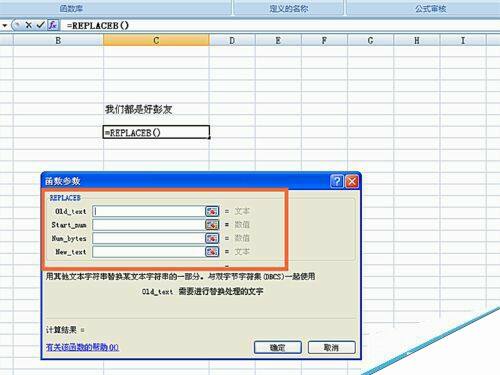Focus the Start_num input field
500x375 pixels.
tap(149, 225)
